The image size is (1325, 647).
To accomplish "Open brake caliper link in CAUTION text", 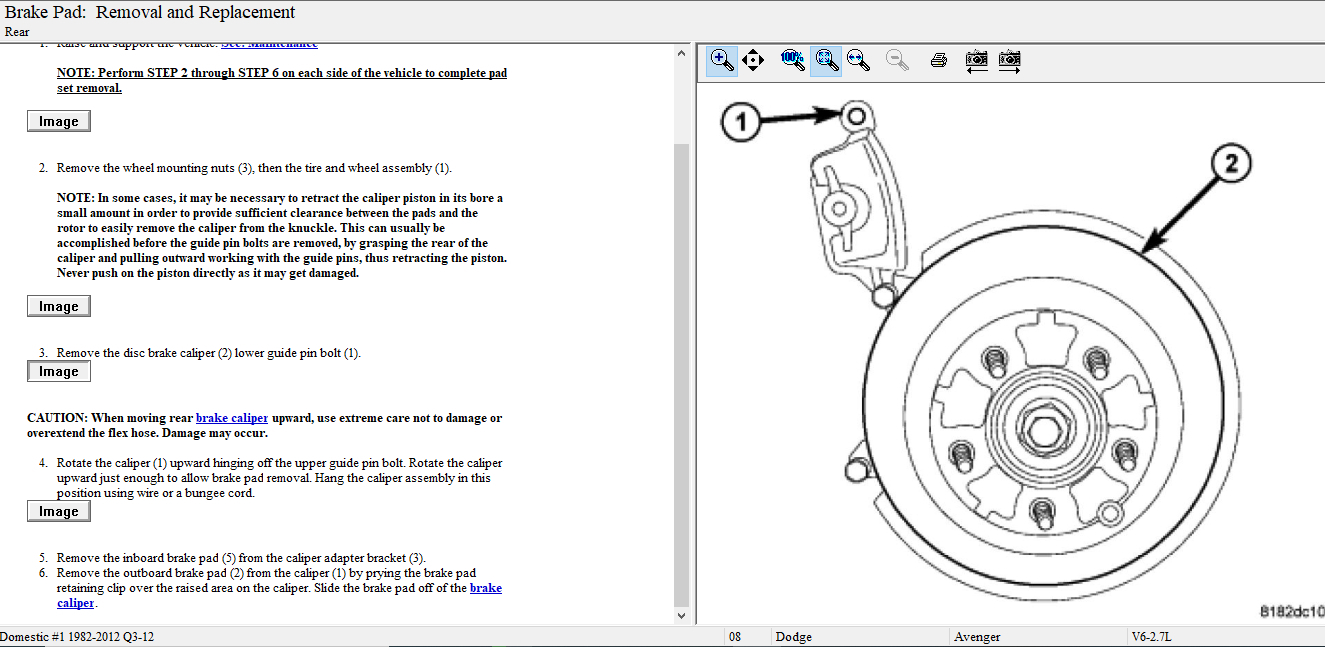I will [x=231, y=418].
